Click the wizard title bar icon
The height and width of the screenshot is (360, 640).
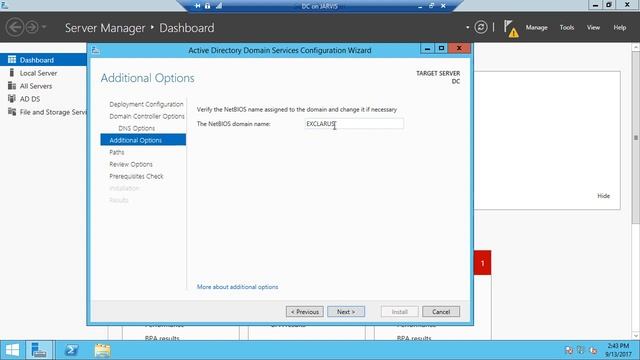point(96,50)
